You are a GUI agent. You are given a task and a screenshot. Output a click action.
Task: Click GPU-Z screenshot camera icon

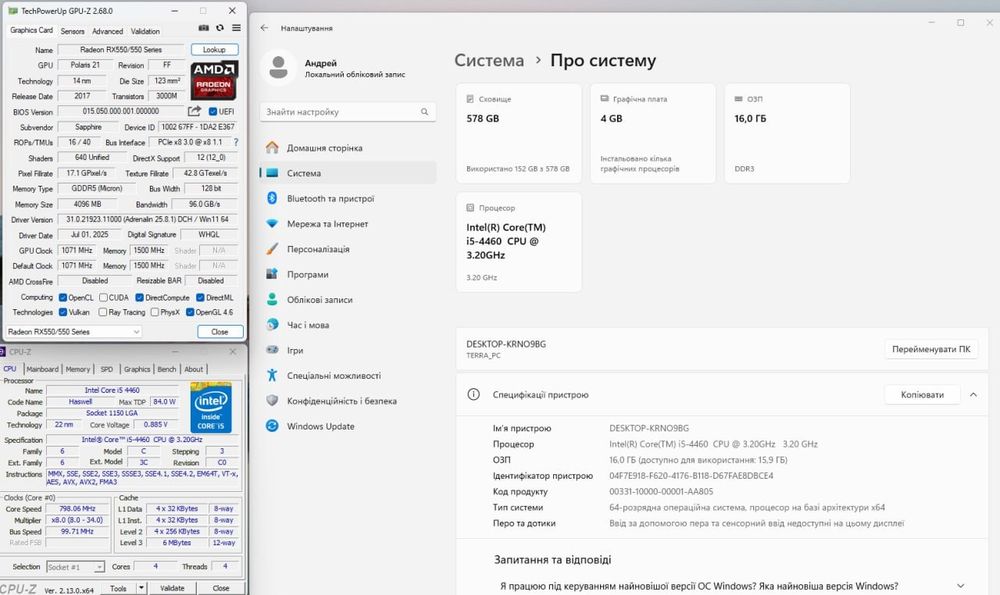coord(203,28)
